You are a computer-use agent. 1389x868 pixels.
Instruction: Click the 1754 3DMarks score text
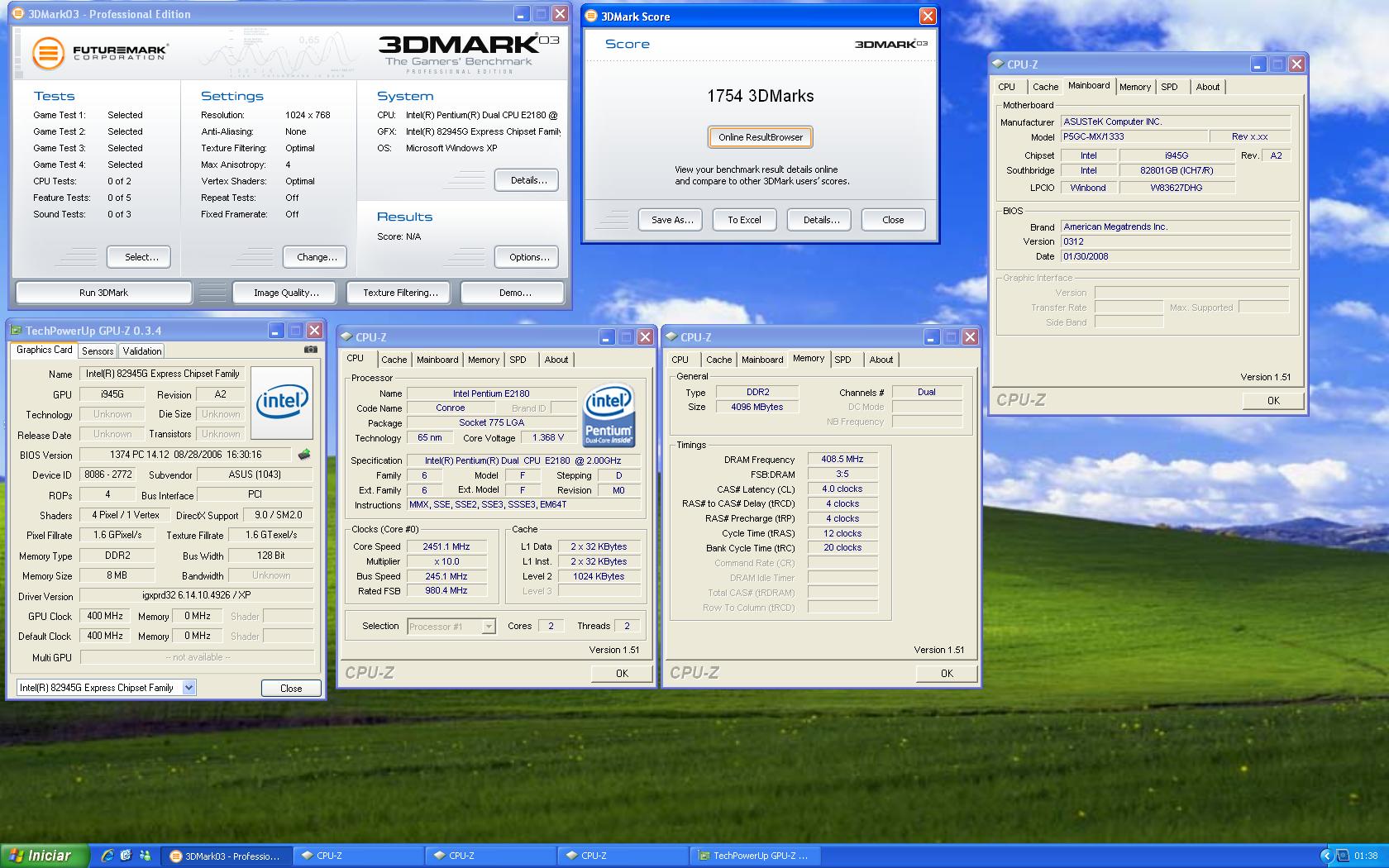[x=761, y=96]
